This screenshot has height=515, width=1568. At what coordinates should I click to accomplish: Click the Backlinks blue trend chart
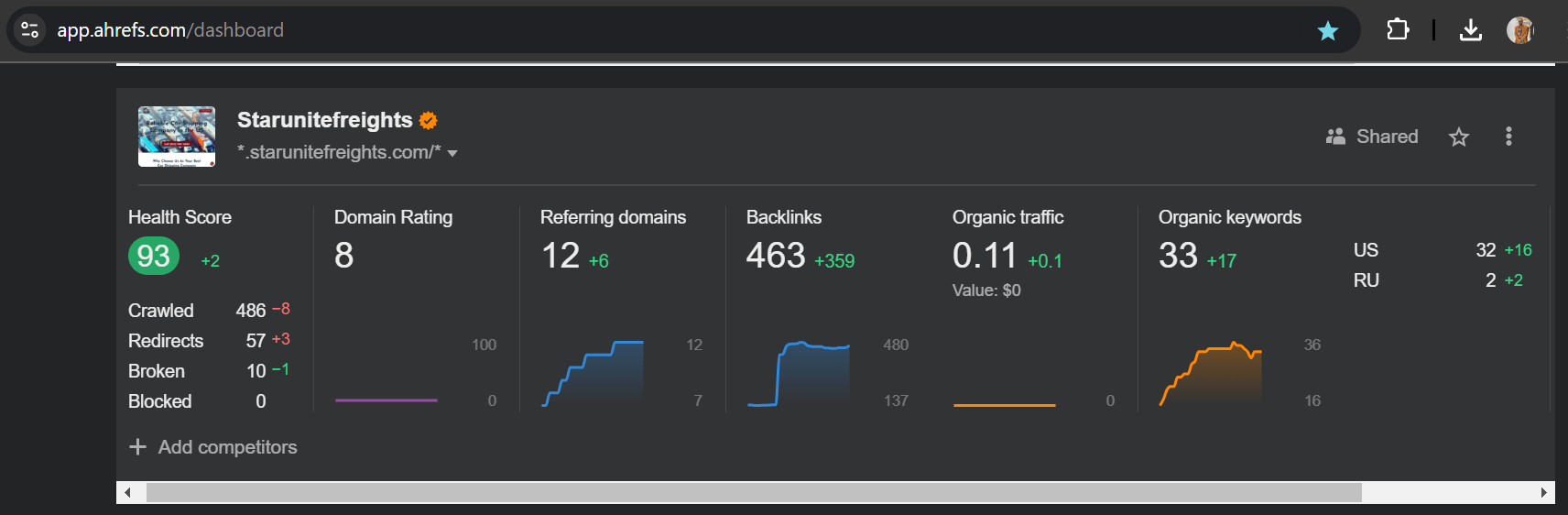point(799,373)
